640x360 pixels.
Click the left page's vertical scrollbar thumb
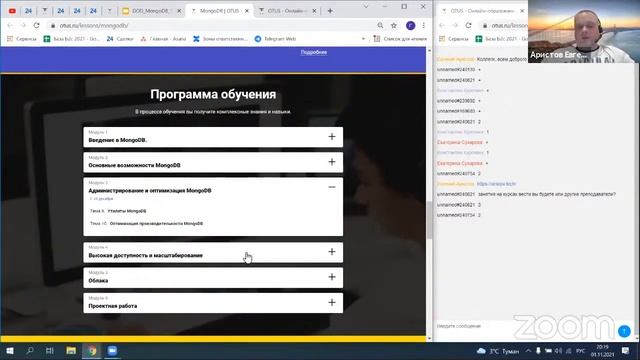(x=429, y=220)
